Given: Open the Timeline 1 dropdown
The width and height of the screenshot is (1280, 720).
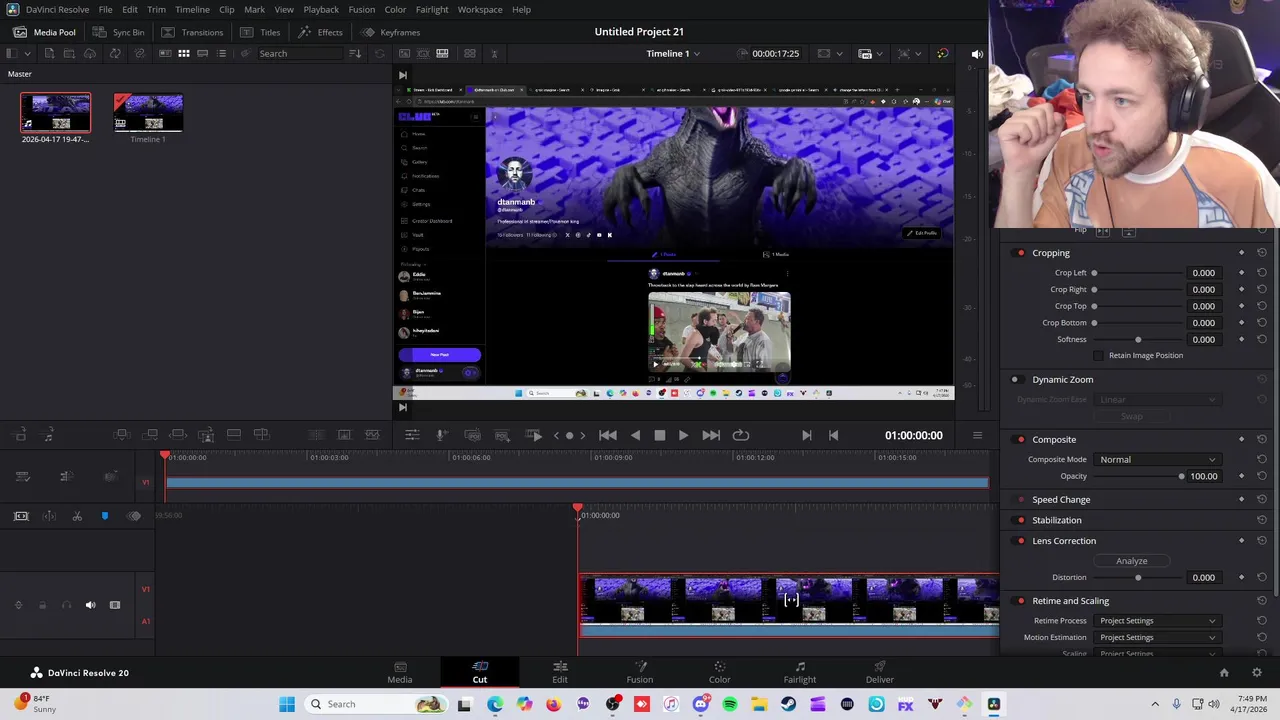Looking at the screenshot, I should tap(672, 53).
